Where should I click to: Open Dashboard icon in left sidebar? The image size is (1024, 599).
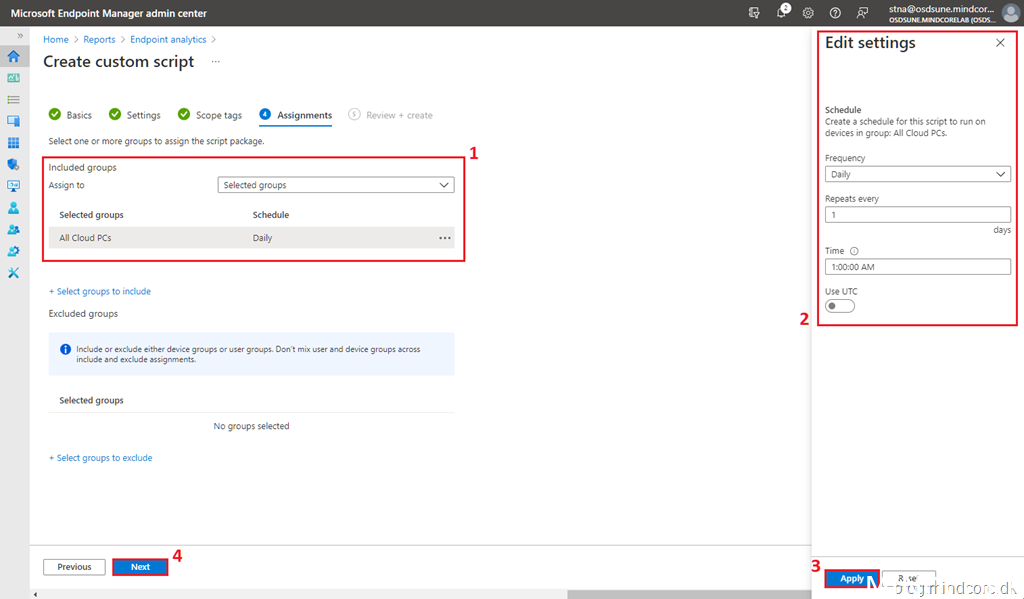[x=14, y=78]
